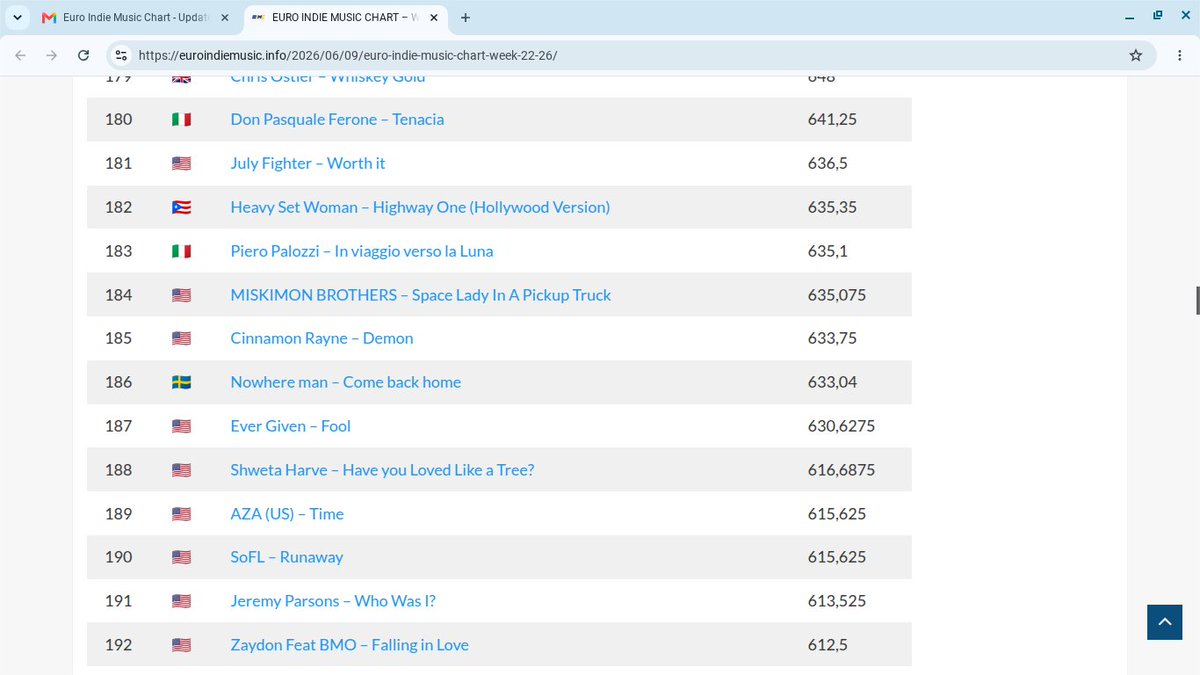
Task: Open the browser three-dot menu
Action: (1180, 56)
